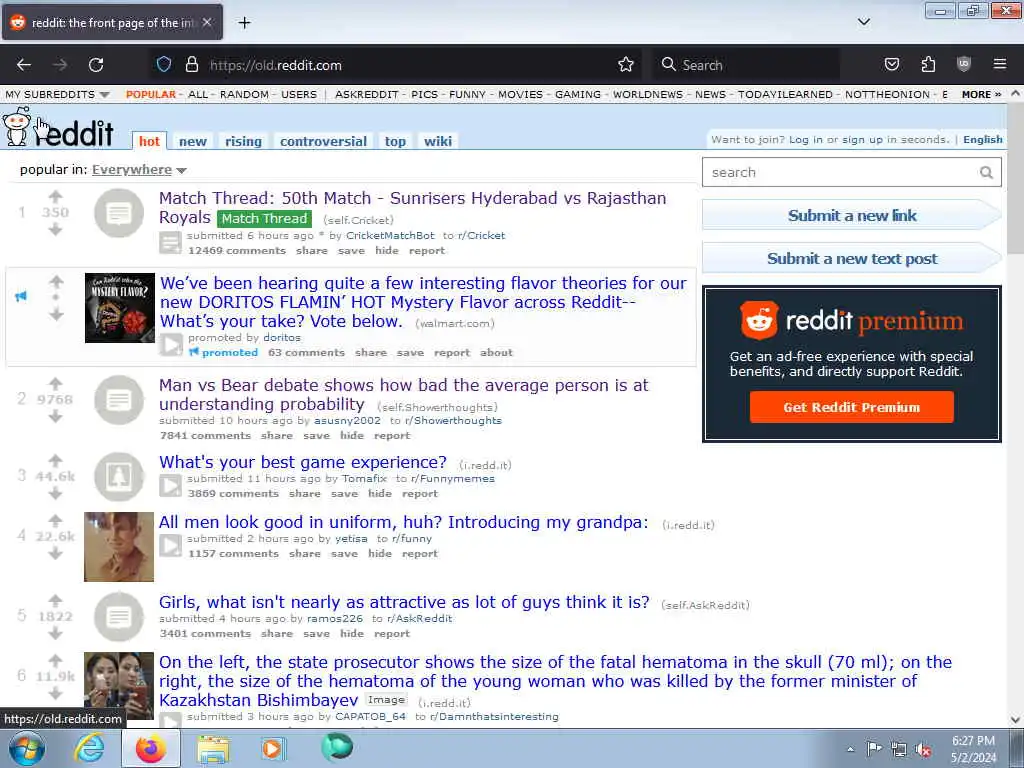Viewport: 1024px width, 768px height.
Task: Click the muted volume tray icon
Action: [x=923, y=749]
